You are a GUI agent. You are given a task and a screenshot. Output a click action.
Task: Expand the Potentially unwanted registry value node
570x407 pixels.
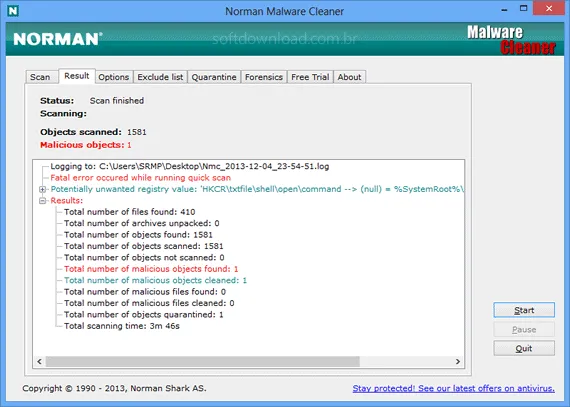(43, 189)
